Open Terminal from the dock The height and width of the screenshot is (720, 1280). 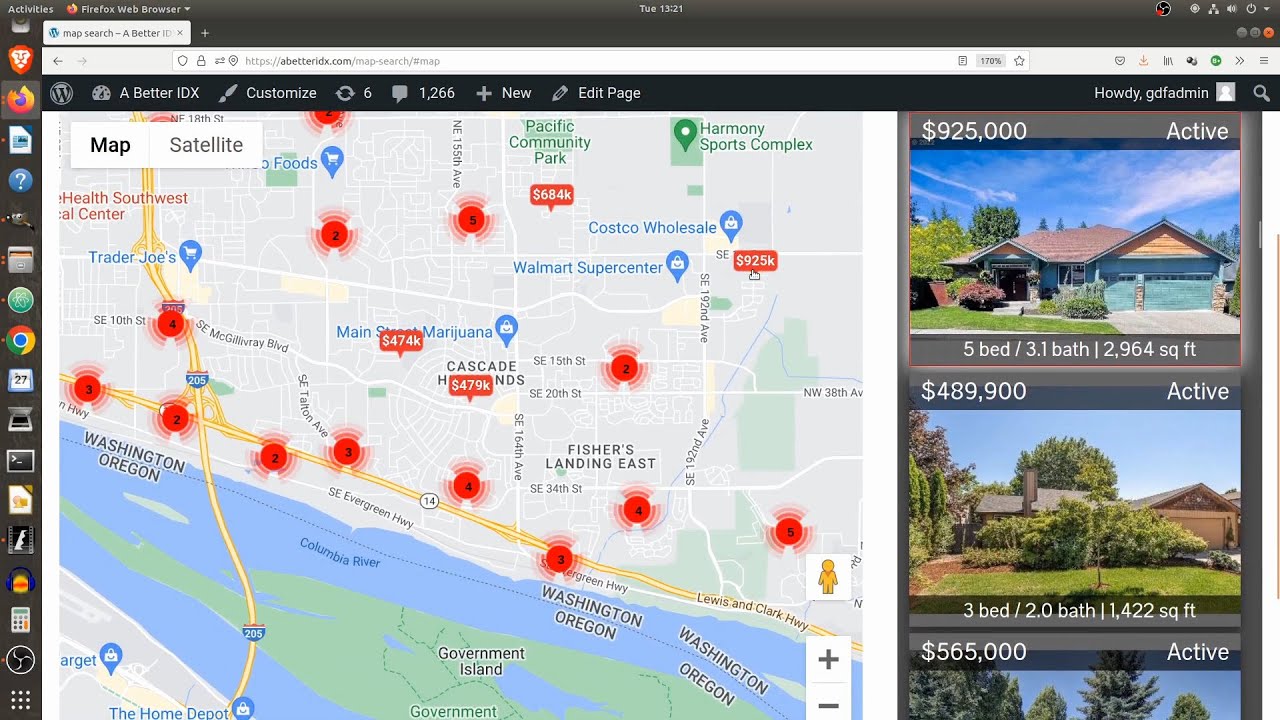20,461
